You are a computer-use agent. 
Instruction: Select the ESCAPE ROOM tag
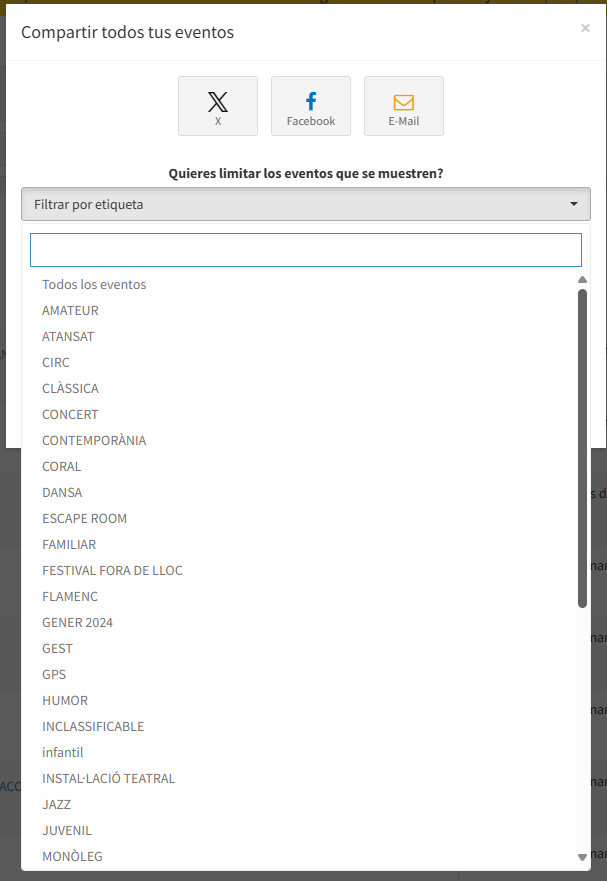tap(84, 519)
